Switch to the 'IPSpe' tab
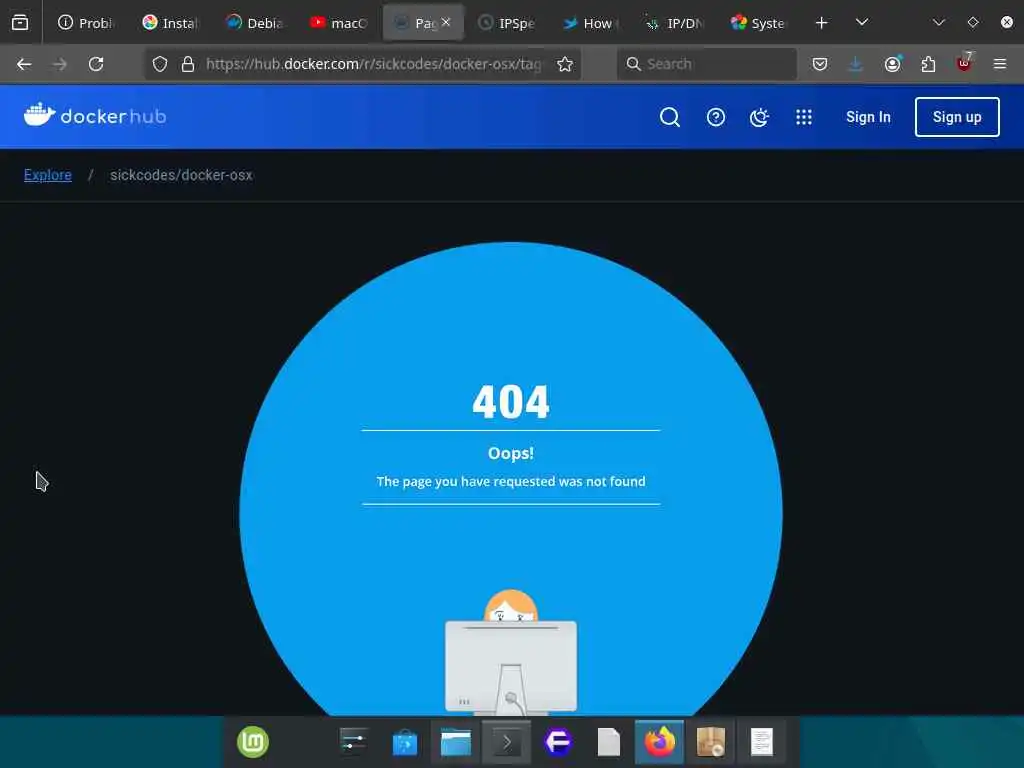1024x768 pixels. coord(507,23)
